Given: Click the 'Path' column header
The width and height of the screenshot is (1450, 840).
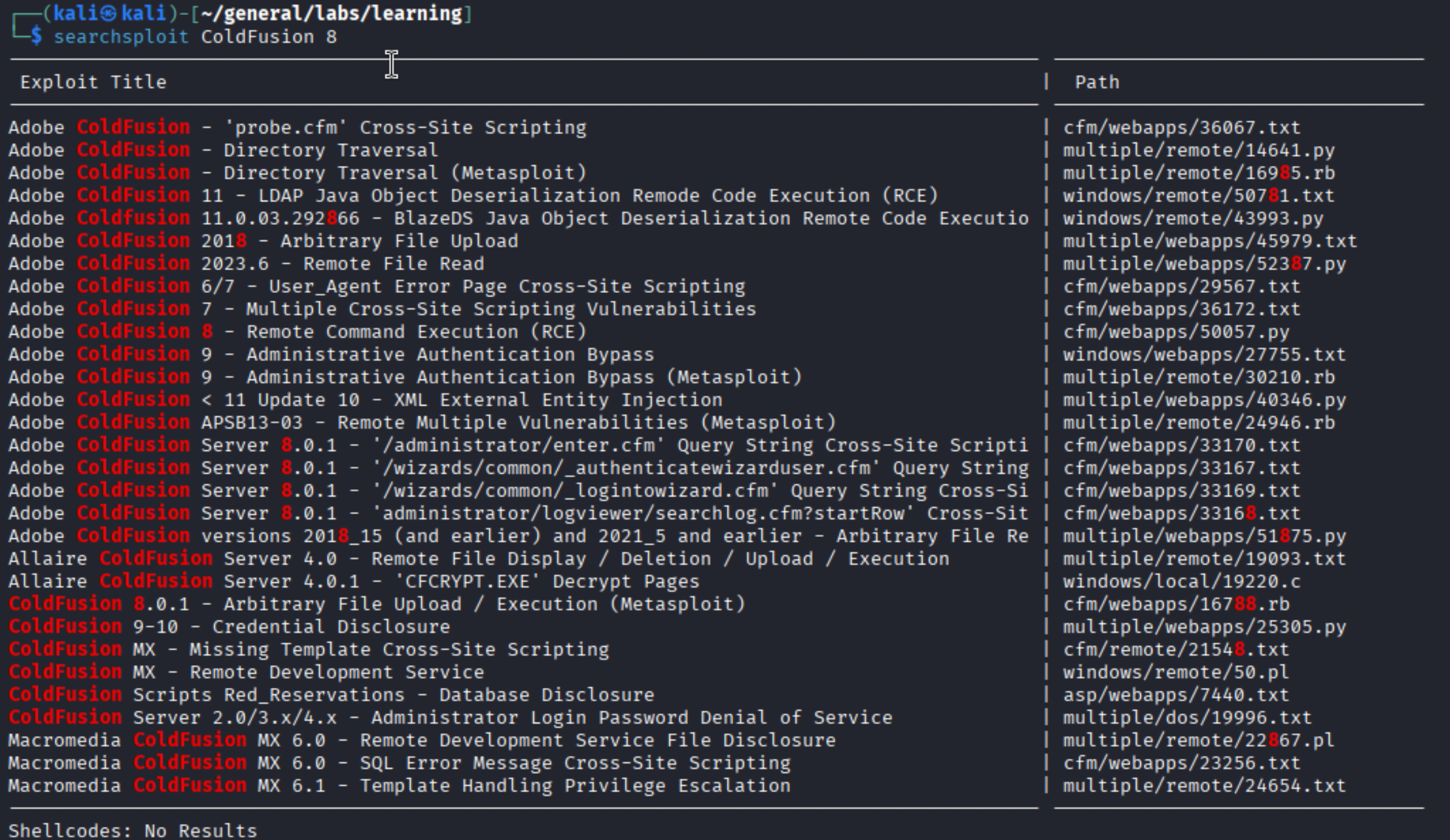Looking at the screenshot, I should tap(1097, 82).
